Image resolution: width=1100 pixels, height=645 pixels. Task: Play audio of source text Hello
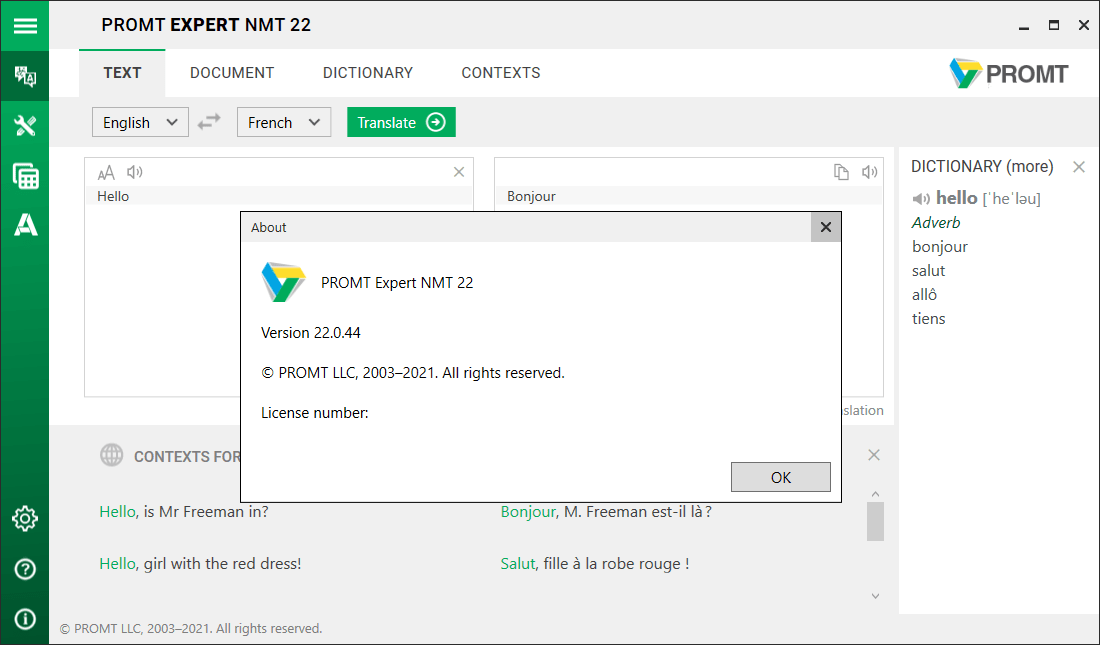point(135,172)
